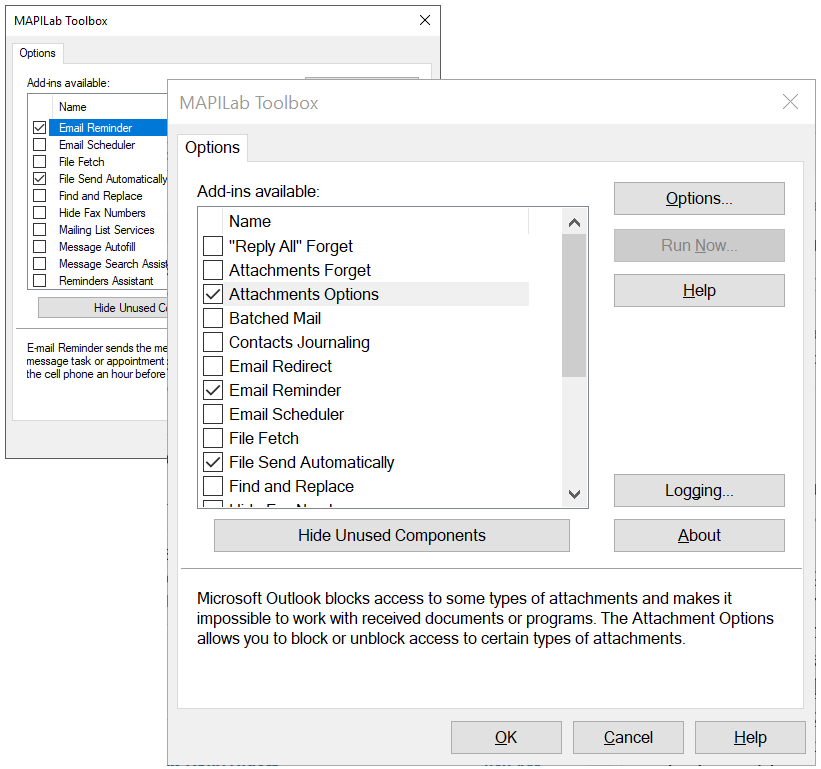
Task: Close the back MAPILab Toolbox window
Action: [x=425, y=20]
